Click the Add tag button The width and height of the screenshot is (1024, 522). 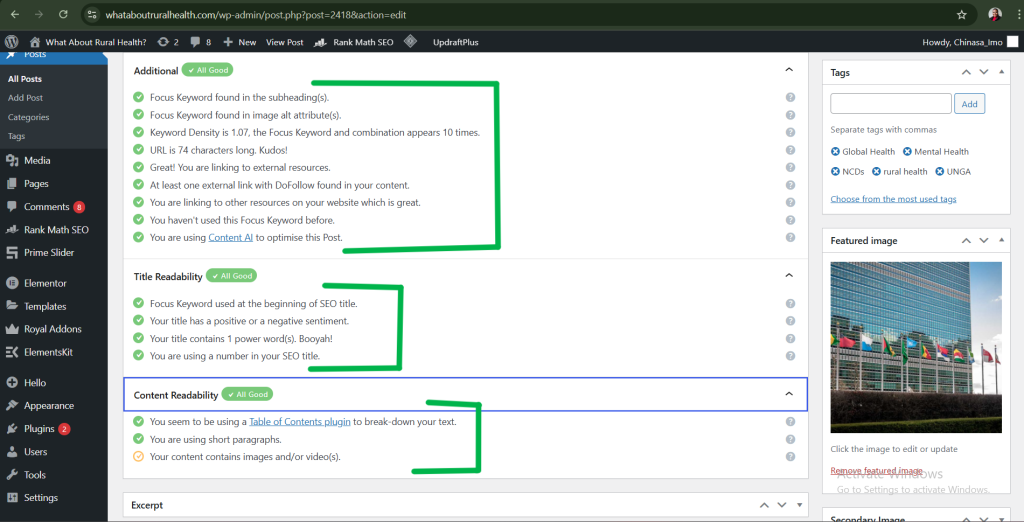[x=970, y=104]
